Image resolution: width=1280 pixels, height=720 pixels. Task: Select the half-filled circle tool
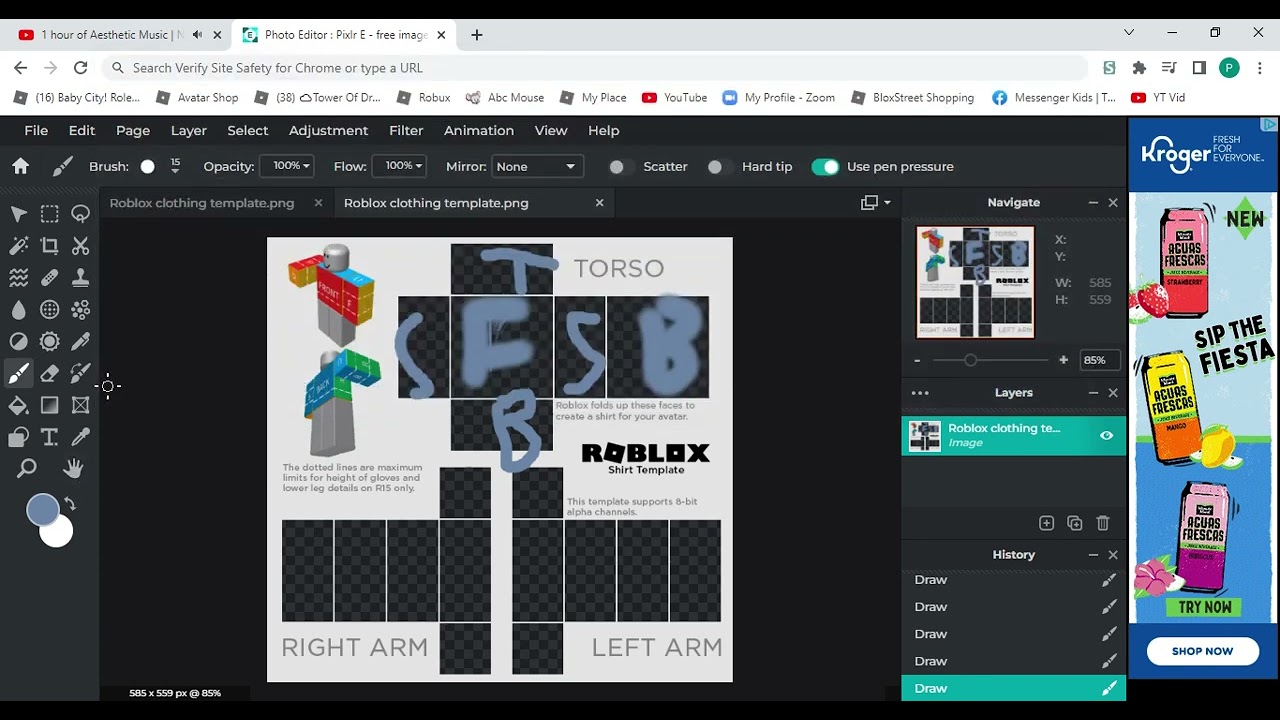(x=18, y=342)
